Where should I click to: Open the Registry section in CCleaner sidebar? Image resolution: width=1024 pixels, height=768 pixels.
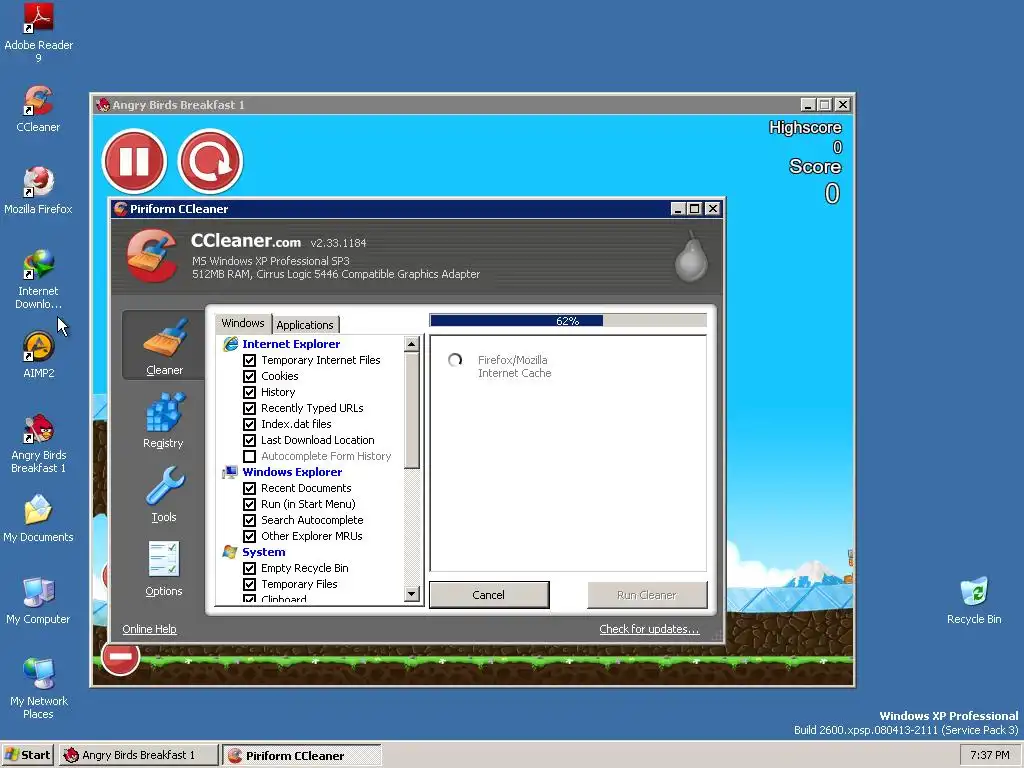[x=164, y=420]
